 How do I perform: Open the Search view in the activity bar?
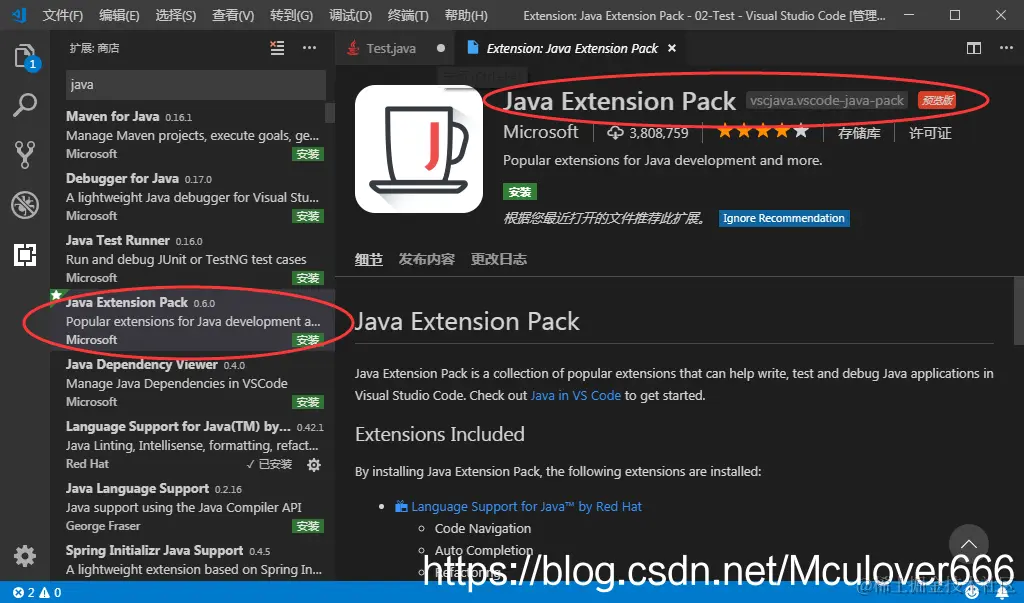pos(25,105)
